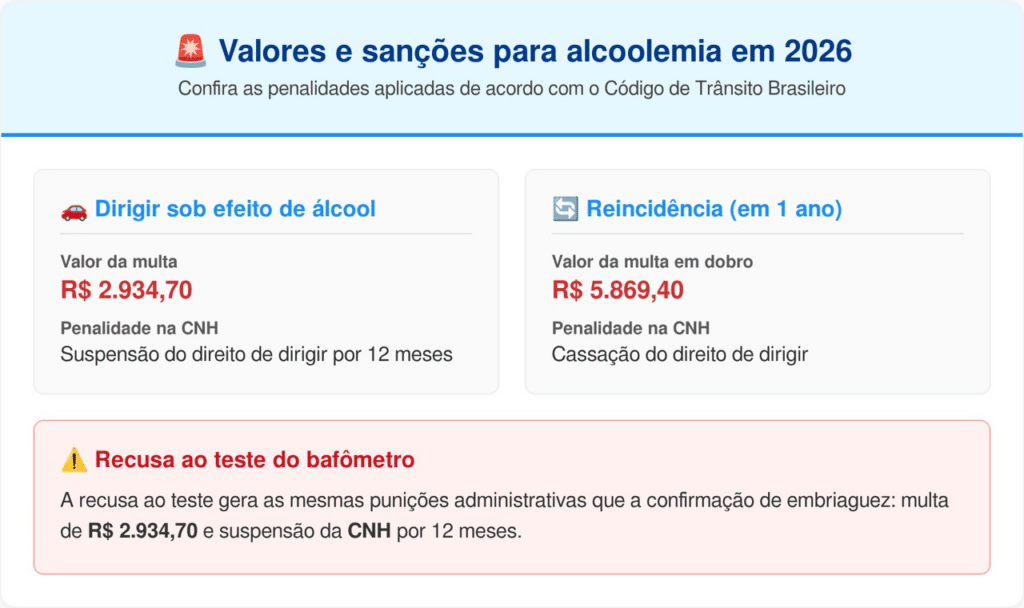Select the Dirigir sob efeito de álcool heading
Image resolution: width=1024 pixels, height=608 pixels.
tap(235, 210)
